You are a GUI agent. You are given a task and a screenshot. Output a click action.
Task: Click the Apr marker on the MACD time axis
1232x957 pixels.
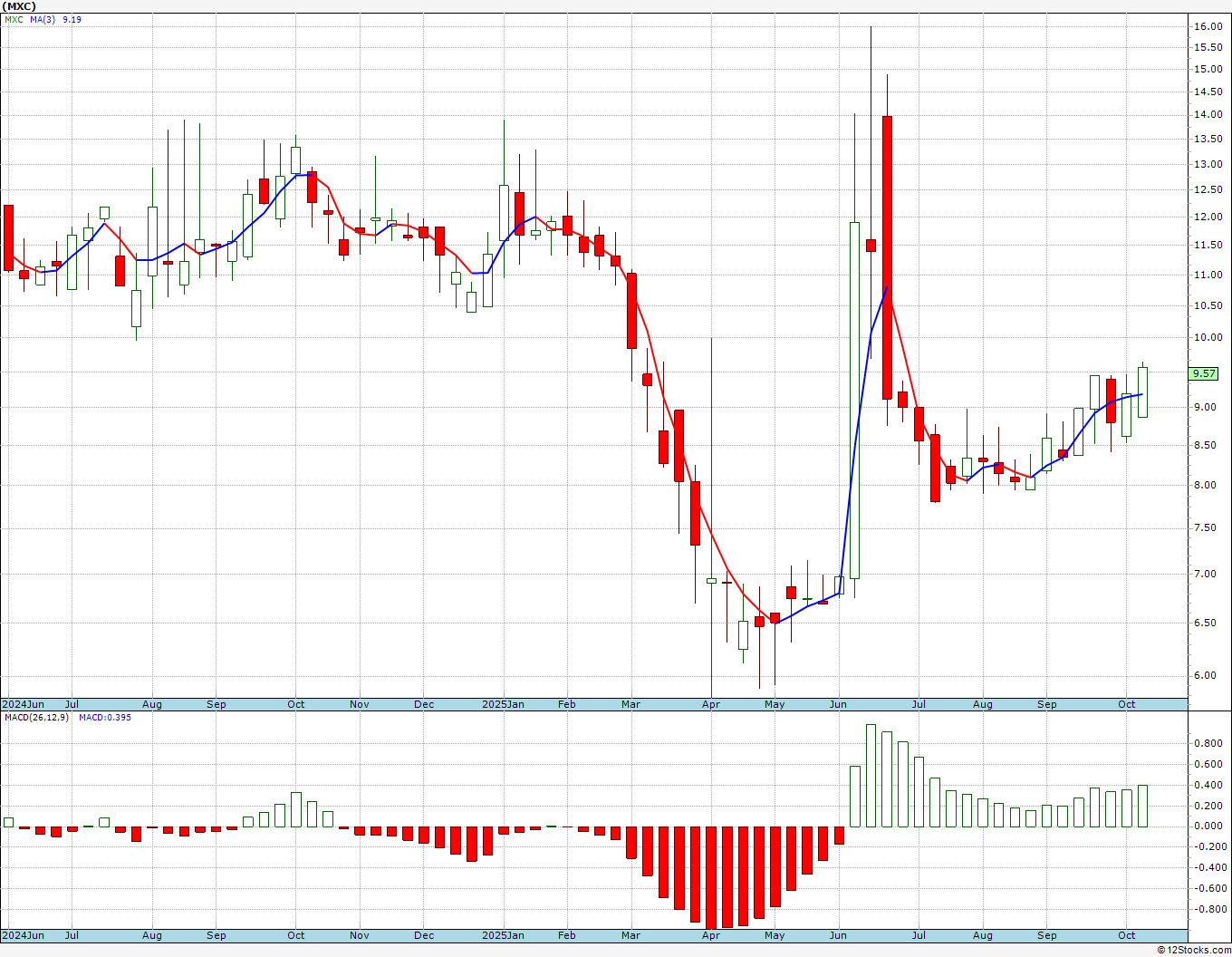point(711,935)
